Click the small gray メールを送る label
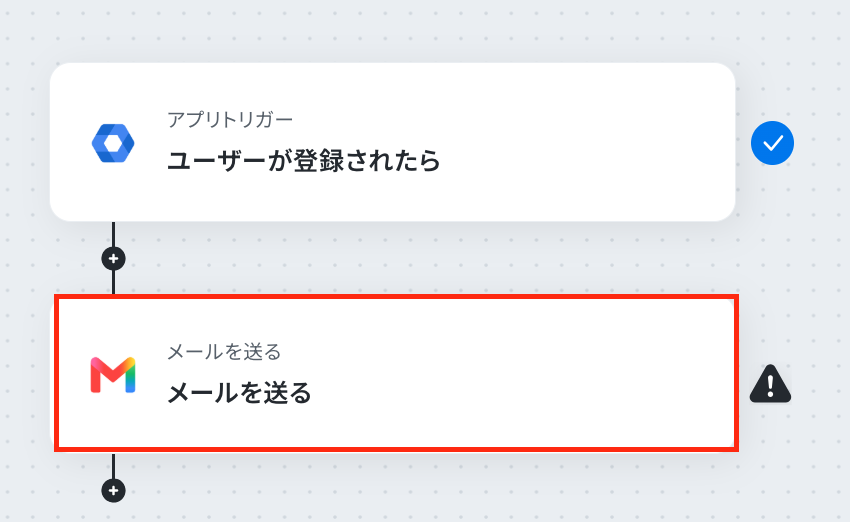Image resolution: width=850 pixels, height=522 pixels. point(224,352)
